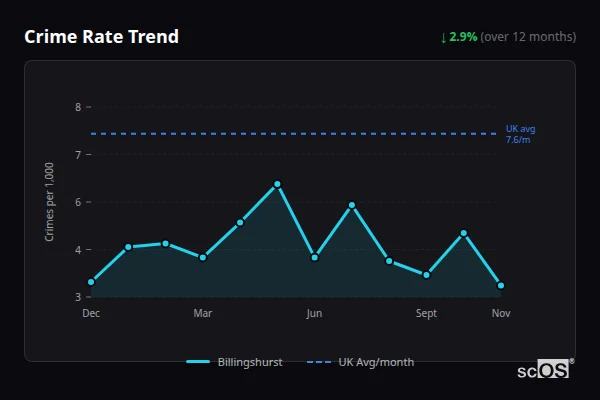This screenshot has width=600, height=400.
Task: Select the peak data point above 6
Action: pos(277,184)
